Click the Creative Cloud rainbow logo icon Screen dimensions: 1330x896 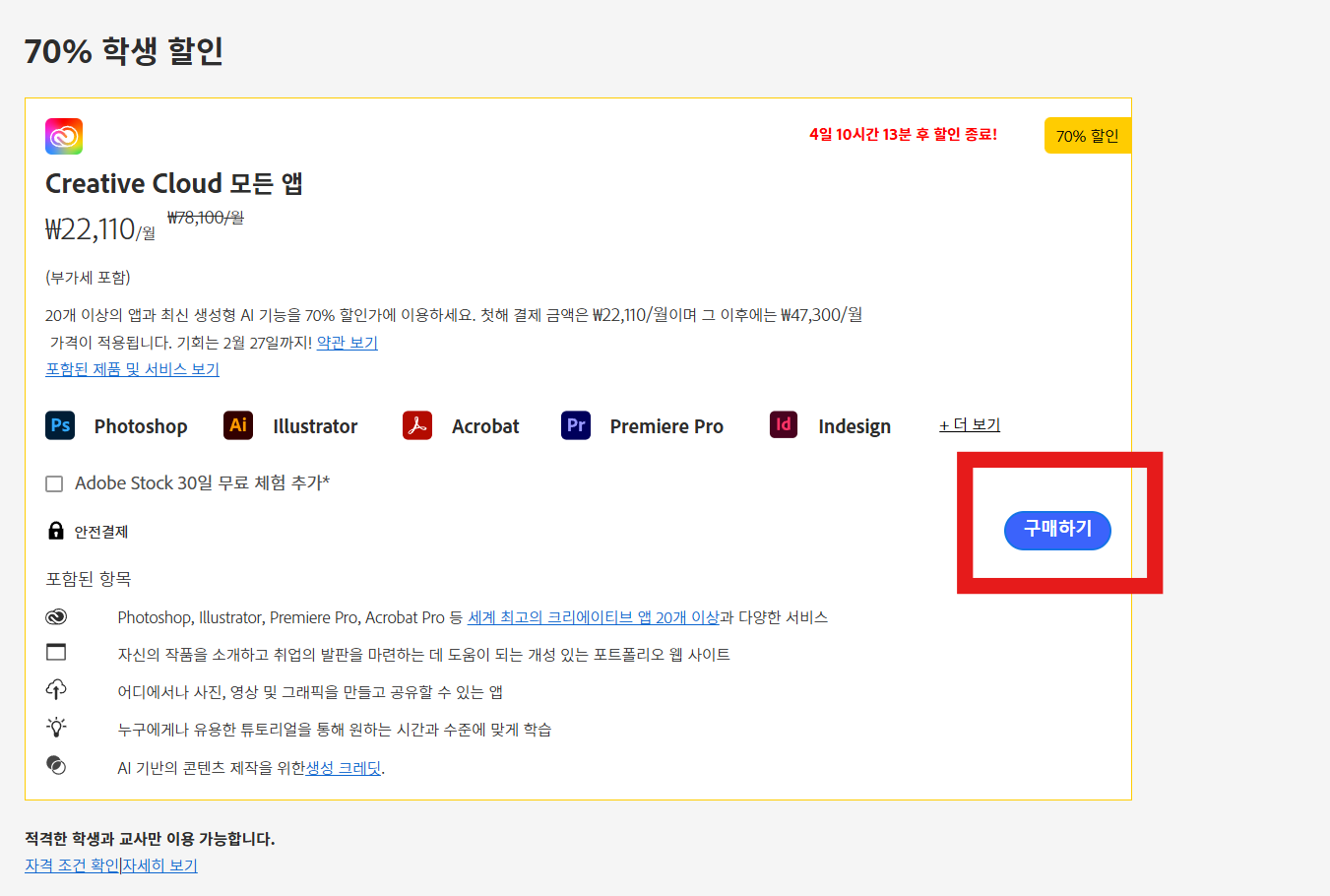pos(64,136)
